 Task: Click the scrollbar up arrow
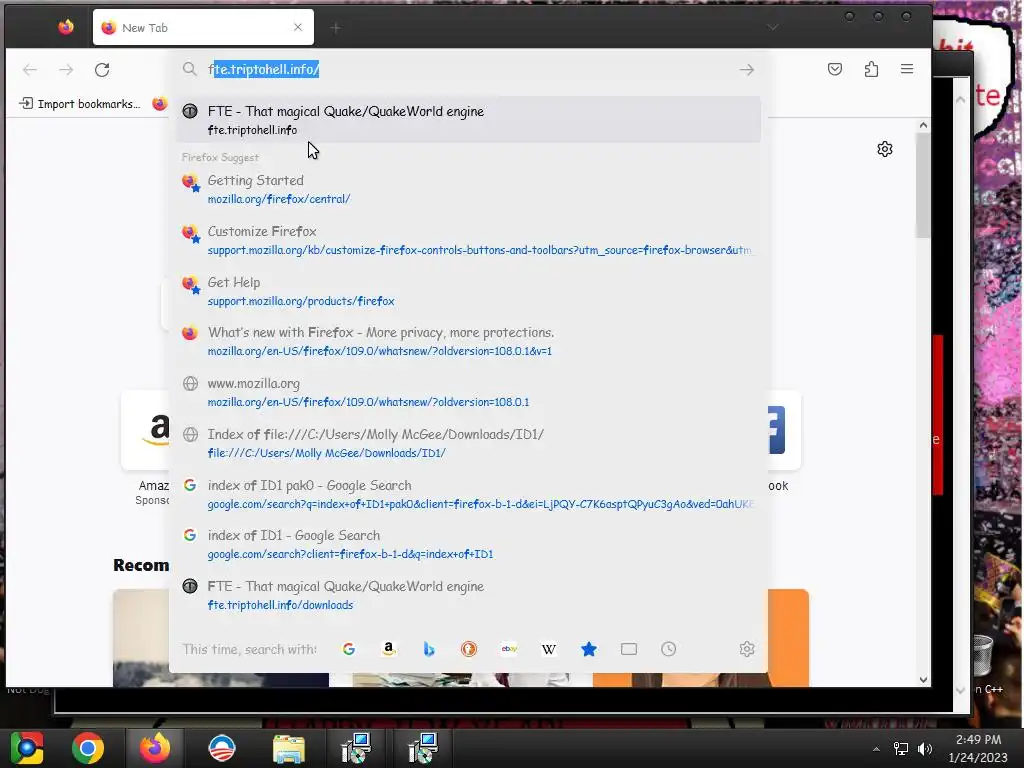point(923,125)
